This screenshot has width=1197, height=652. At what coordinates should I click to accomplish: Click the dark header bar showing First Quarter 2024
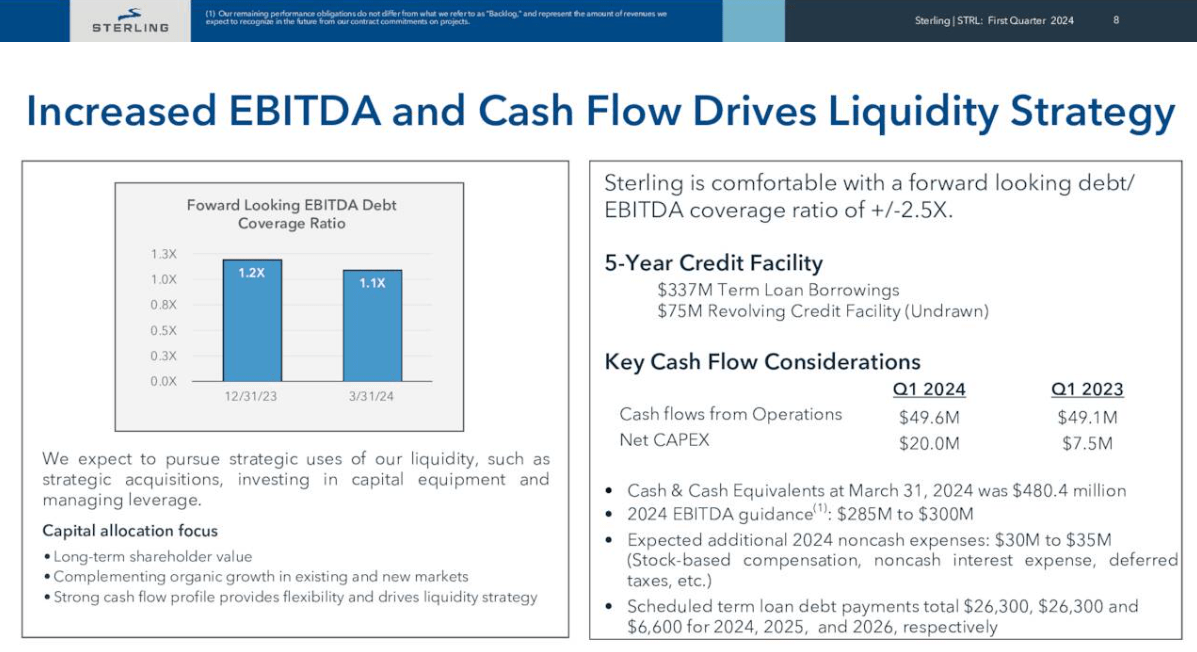point(995,19)
